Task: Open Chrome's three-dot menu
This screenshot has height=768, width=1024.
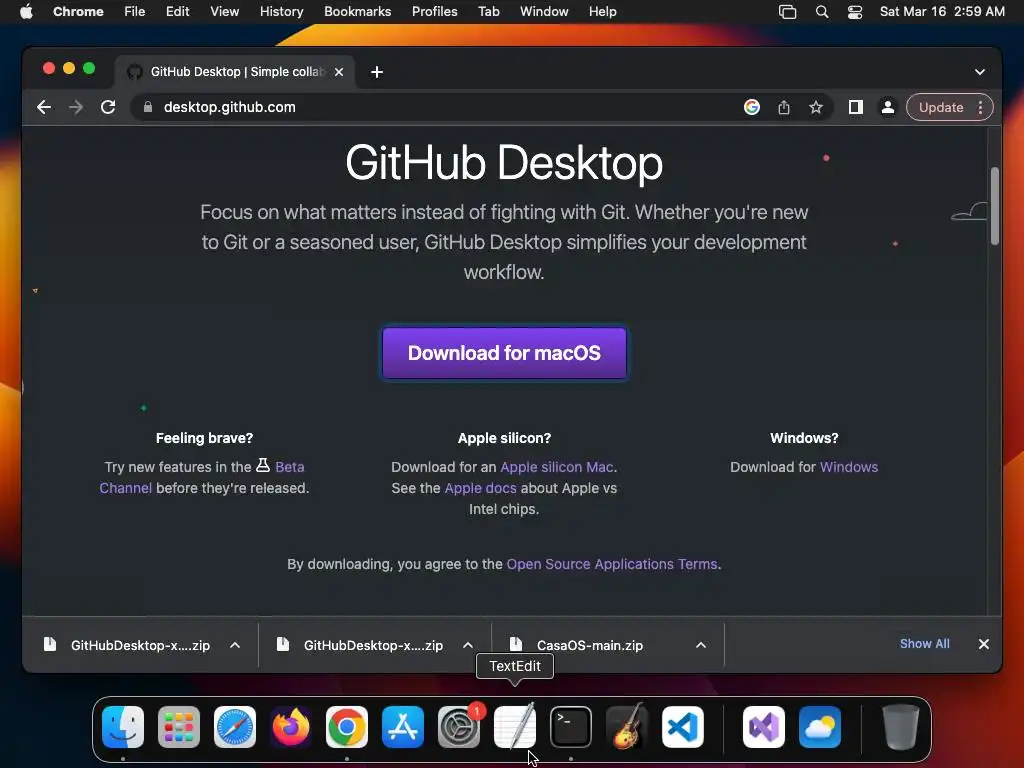Action: [x=980, y=107]
